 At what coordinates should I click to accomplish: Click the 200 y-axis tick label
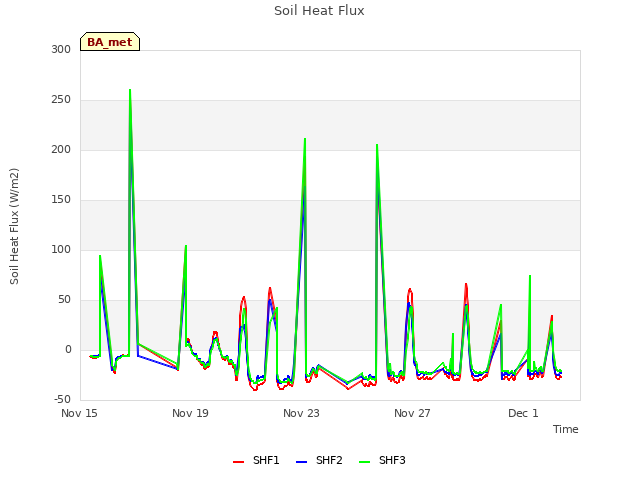(x=61, y=149)
